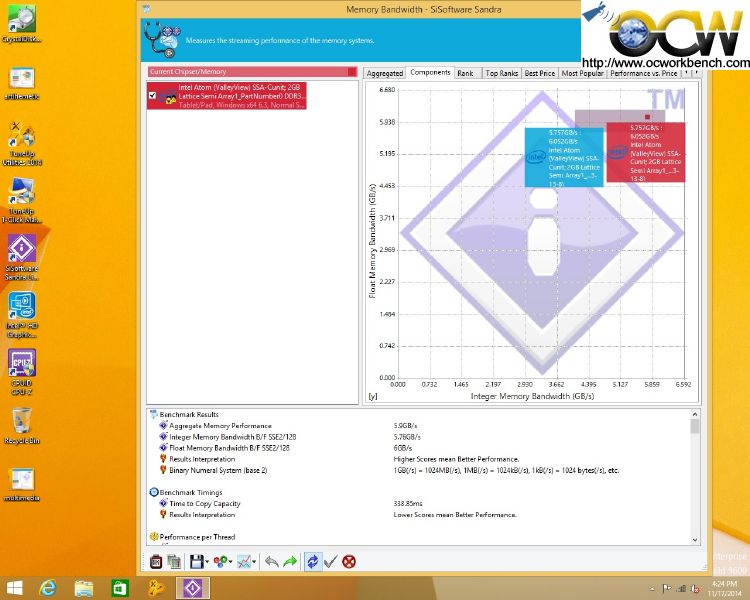This screenshot has width=750, height=600.
Task: Select Binary Numeral System (base 2) row
Action: click(x=218, y=470)
